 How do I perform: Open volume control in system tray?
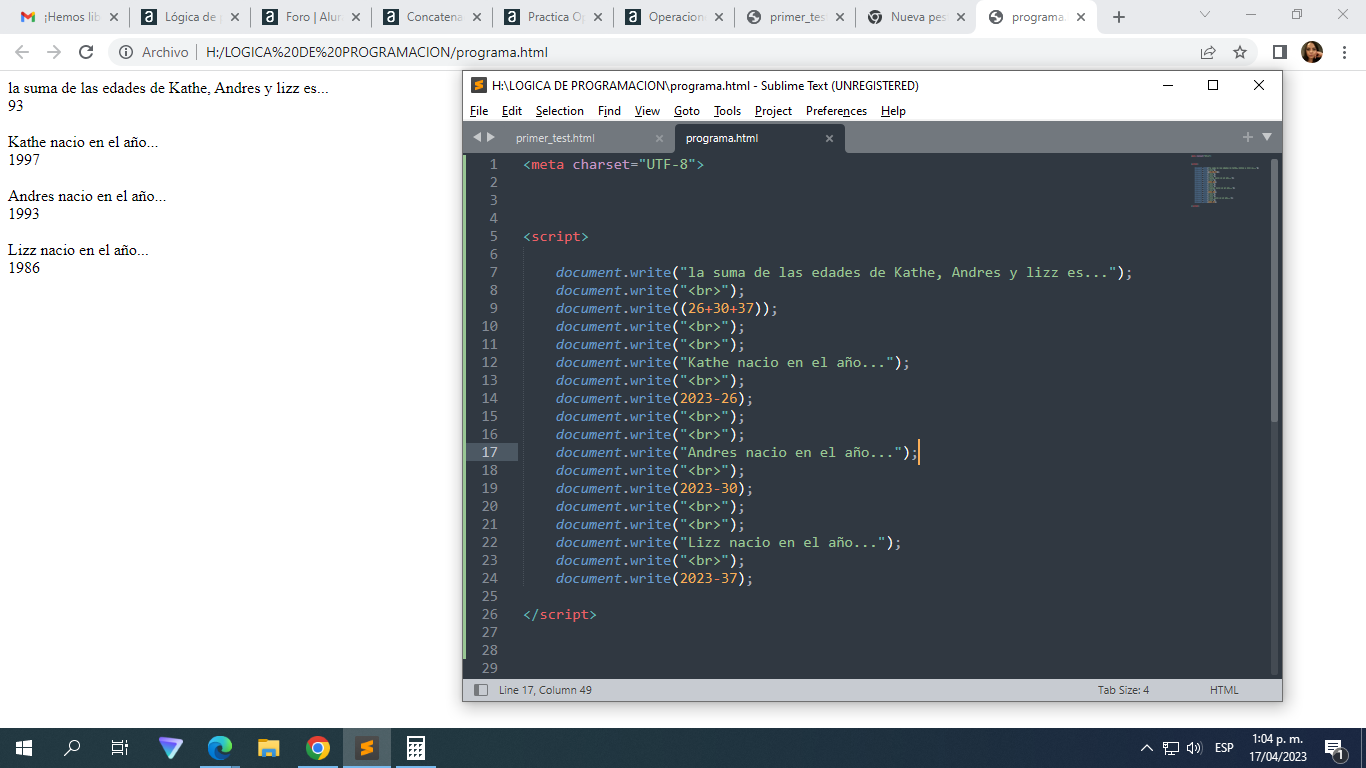click(1194, 748)
